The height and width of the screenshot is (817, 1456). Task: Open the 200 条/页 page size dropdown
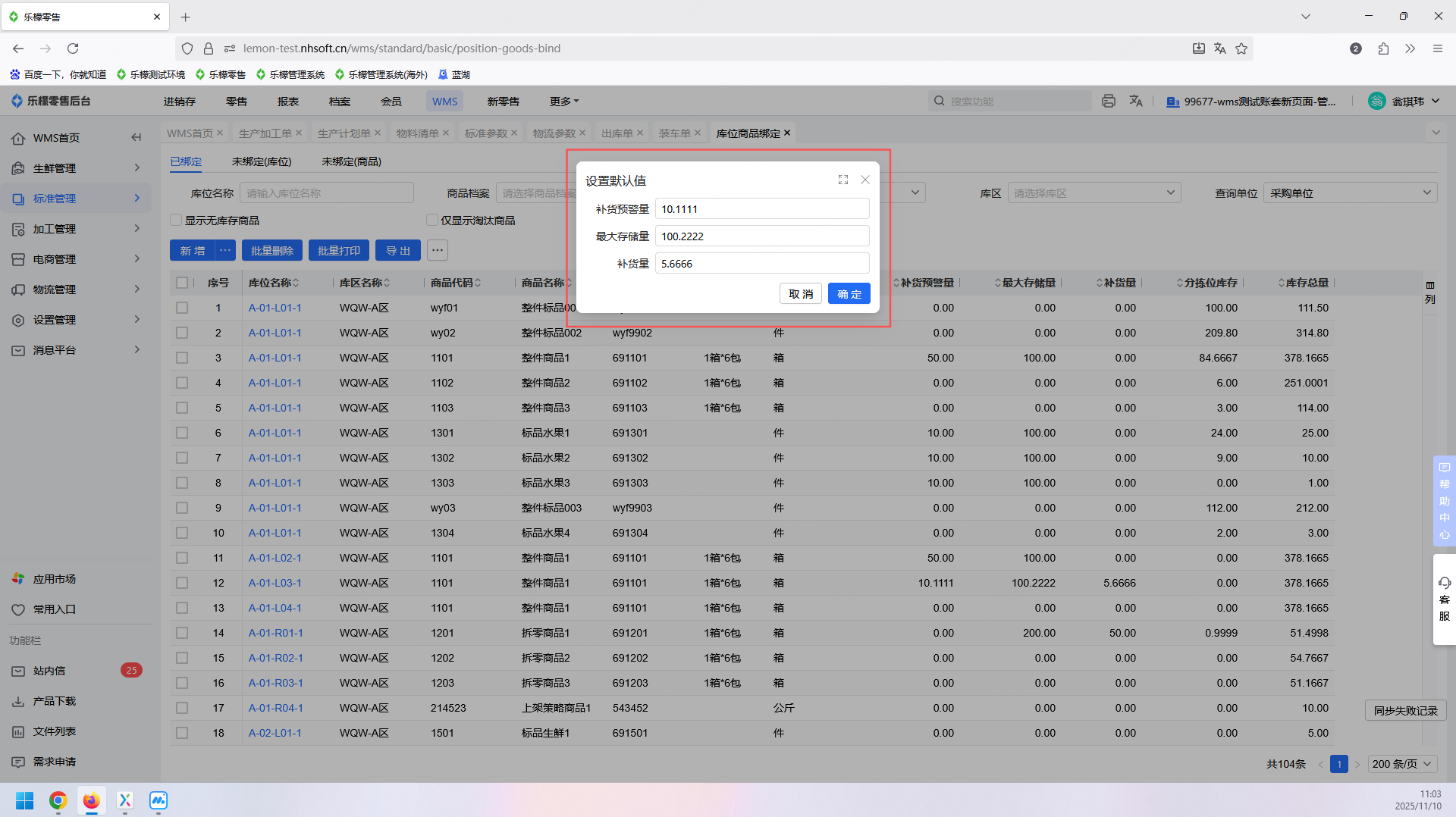point(1402,764)
